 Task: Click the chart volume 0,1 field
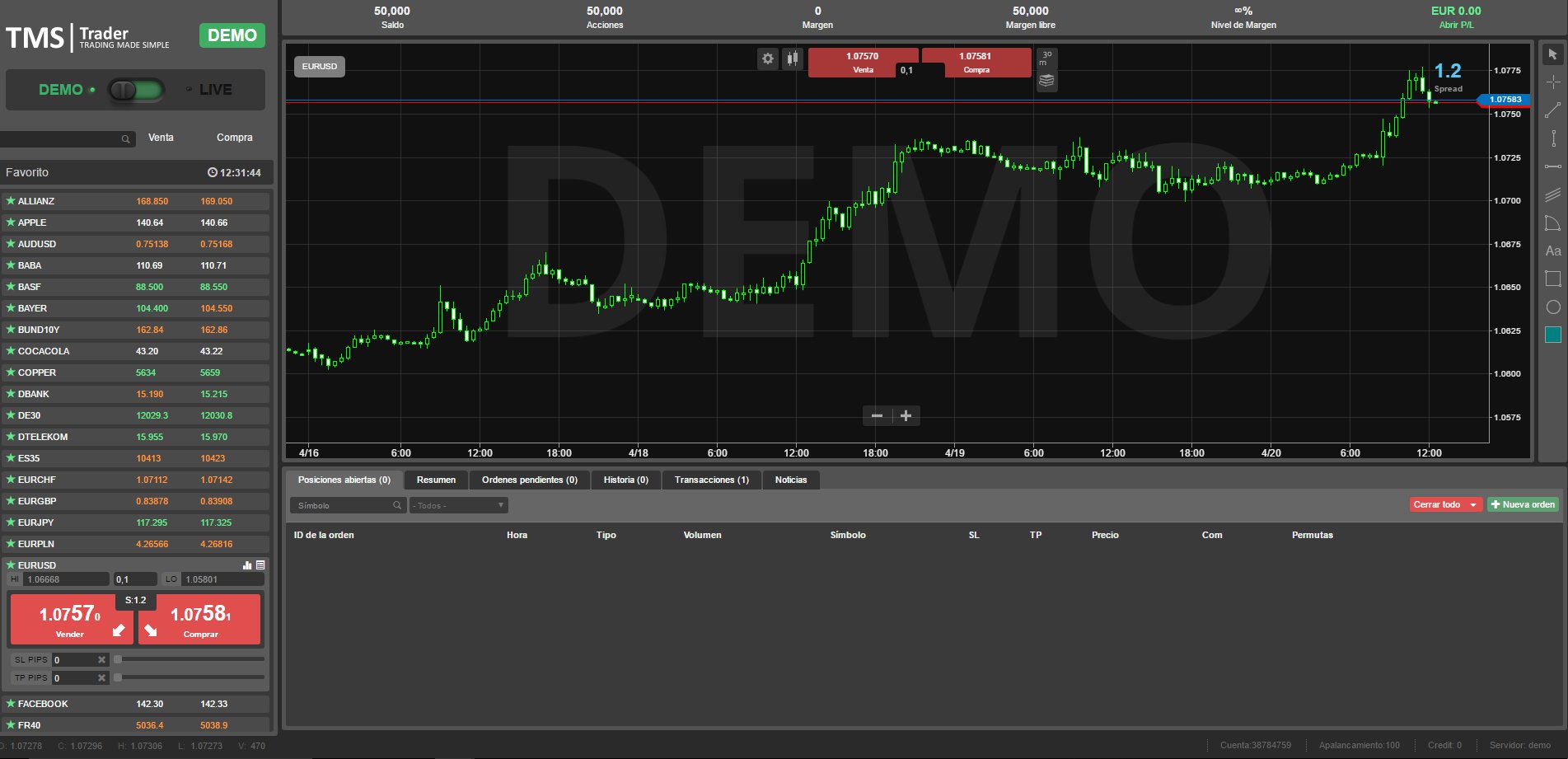tap(920, 70)
